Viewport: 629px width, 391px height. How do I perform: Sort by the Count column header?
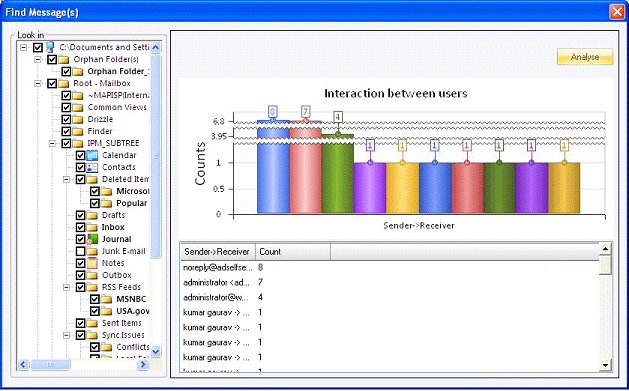coord(293,252)
